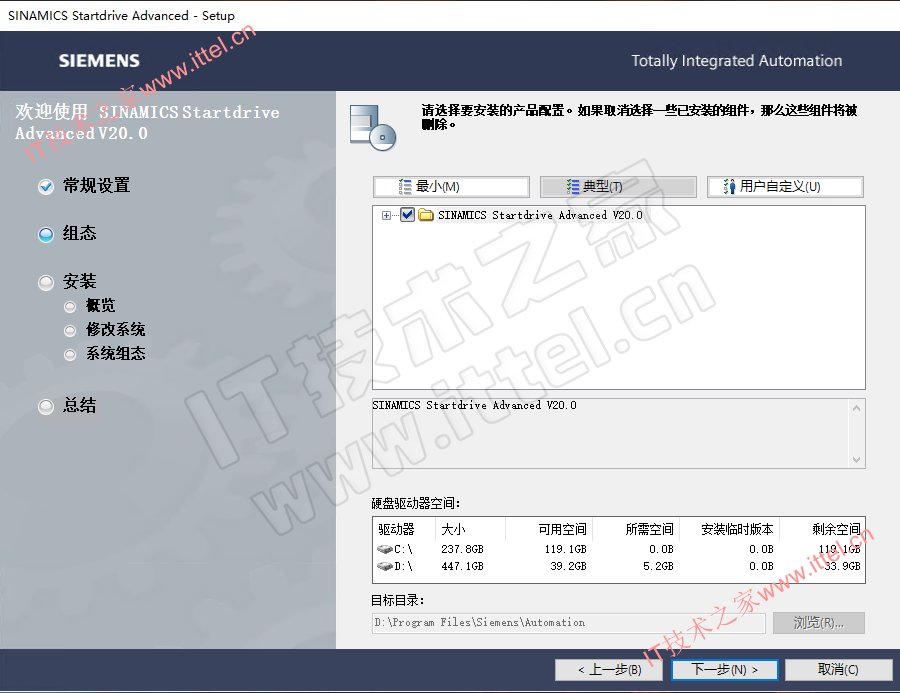Click the C:\ drive icon

click(x=385, y=549)
